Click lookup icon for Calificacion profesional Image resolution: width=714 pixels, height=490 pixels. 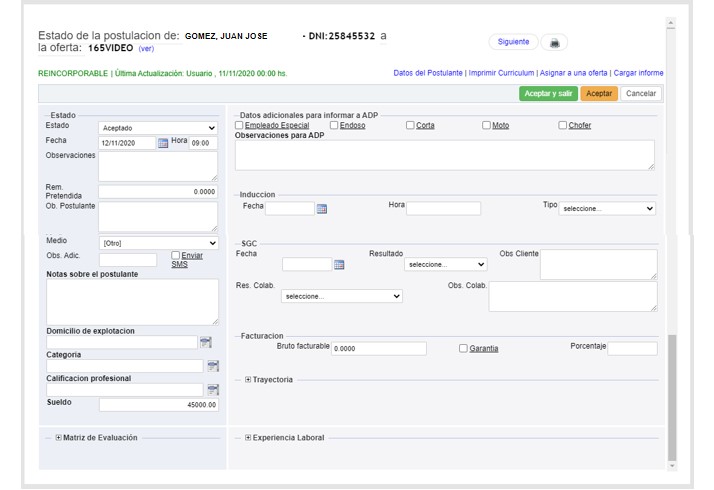point(212,390)
